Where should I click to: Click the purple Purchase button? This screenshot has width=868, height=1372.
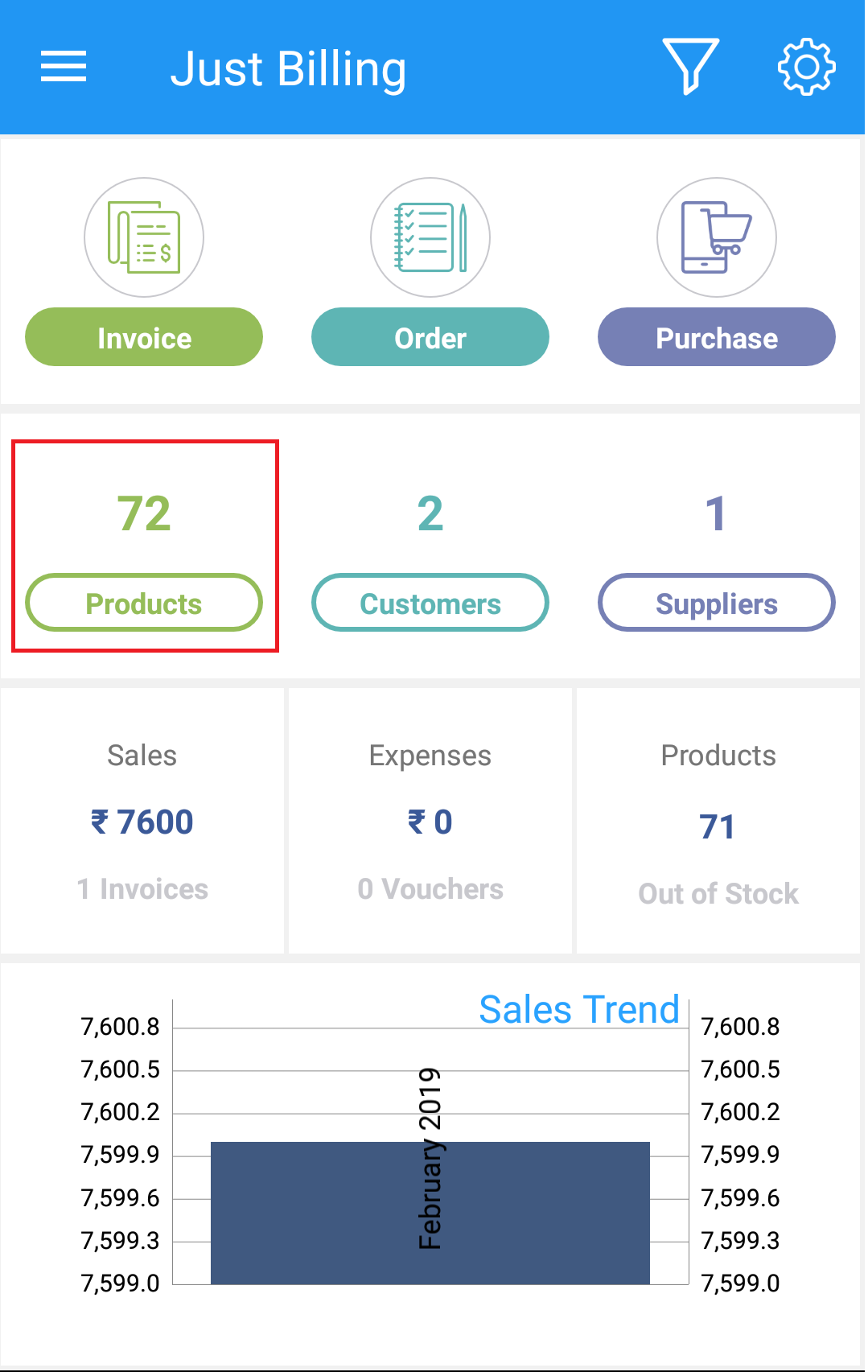(717, 337)
